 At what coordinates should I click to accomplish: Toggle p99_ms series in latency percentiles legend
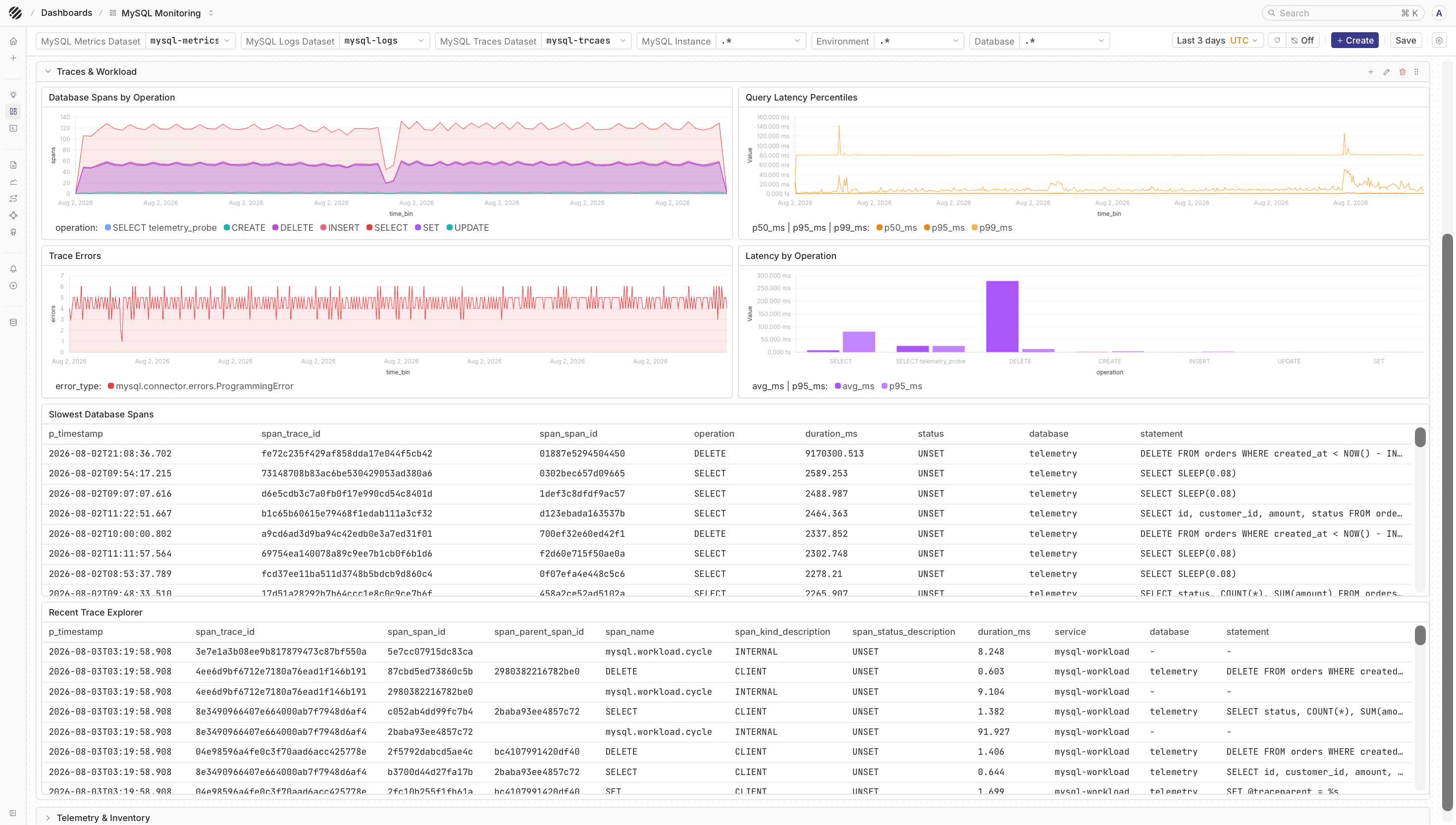(x=991, y=228)
